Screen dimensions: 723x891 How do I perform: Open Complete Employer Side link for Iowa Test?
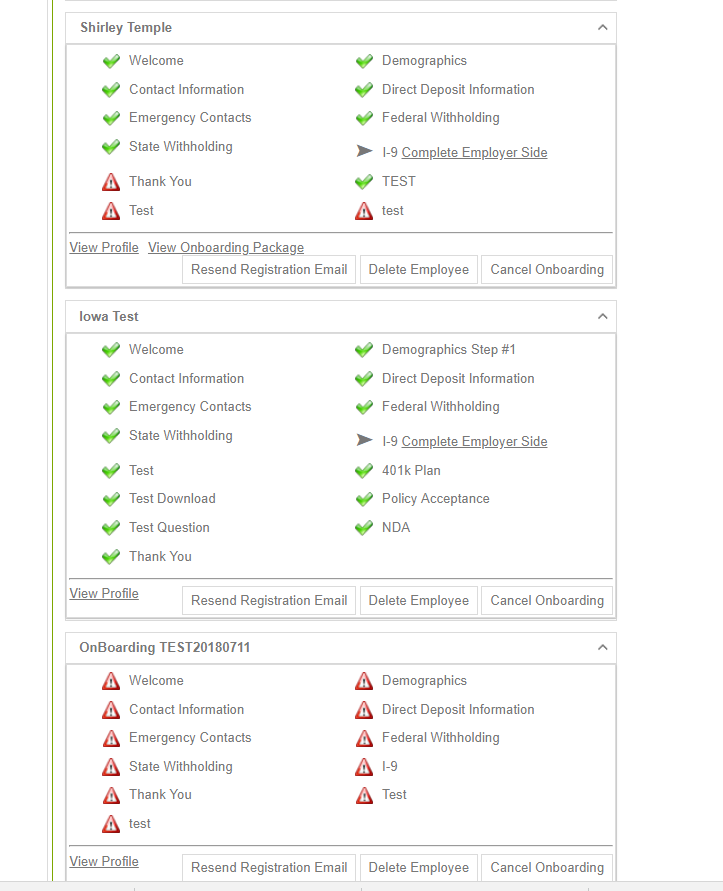475,442
